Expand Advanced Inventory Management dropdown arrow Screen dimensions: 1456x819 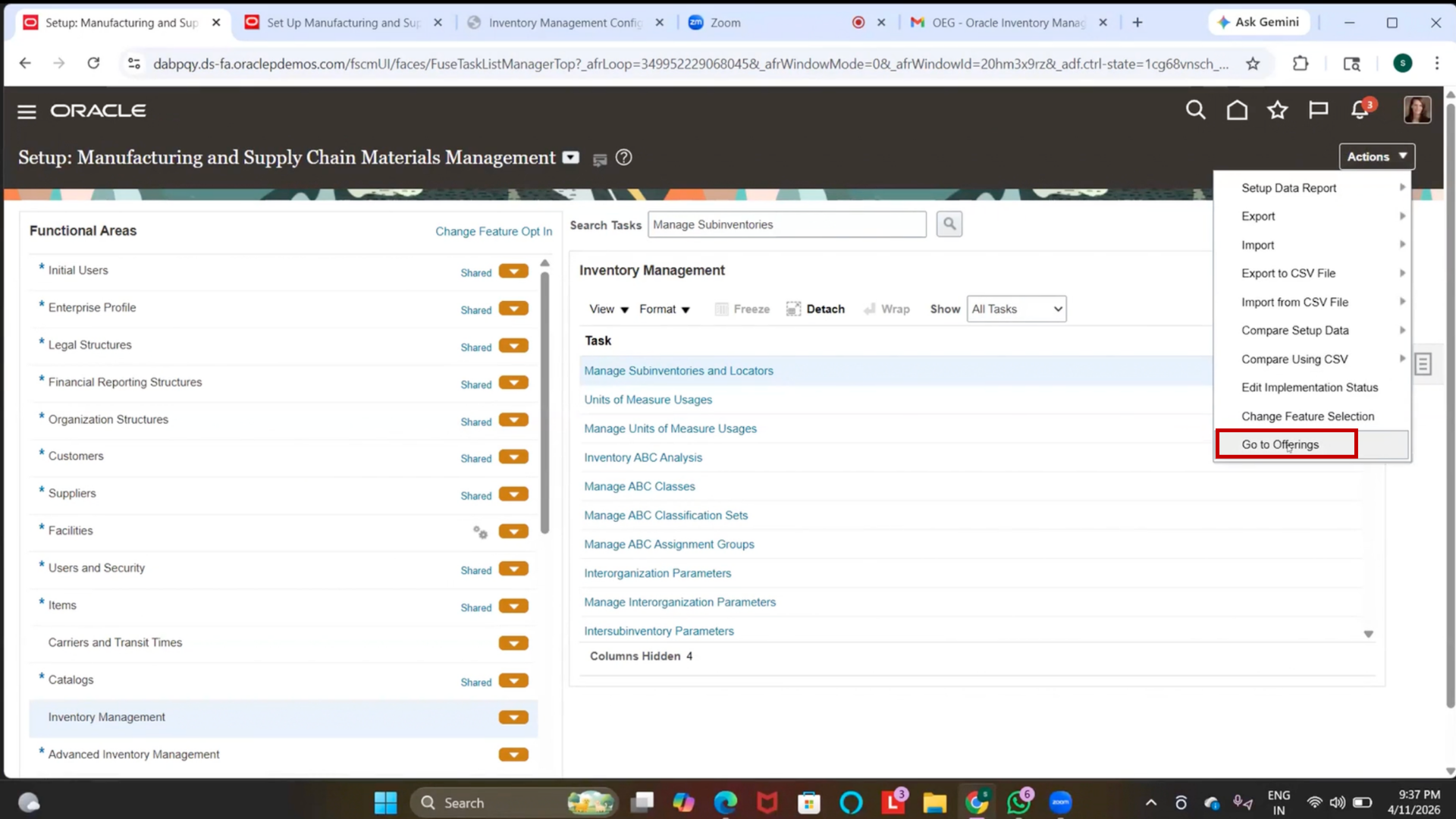pyautogui.click(x=513, y=755)
